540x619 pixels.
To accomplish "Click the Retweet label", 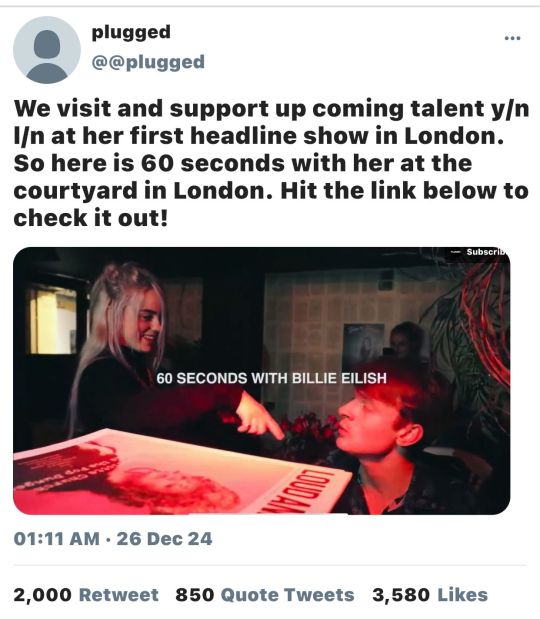I will tap(119, 595).
